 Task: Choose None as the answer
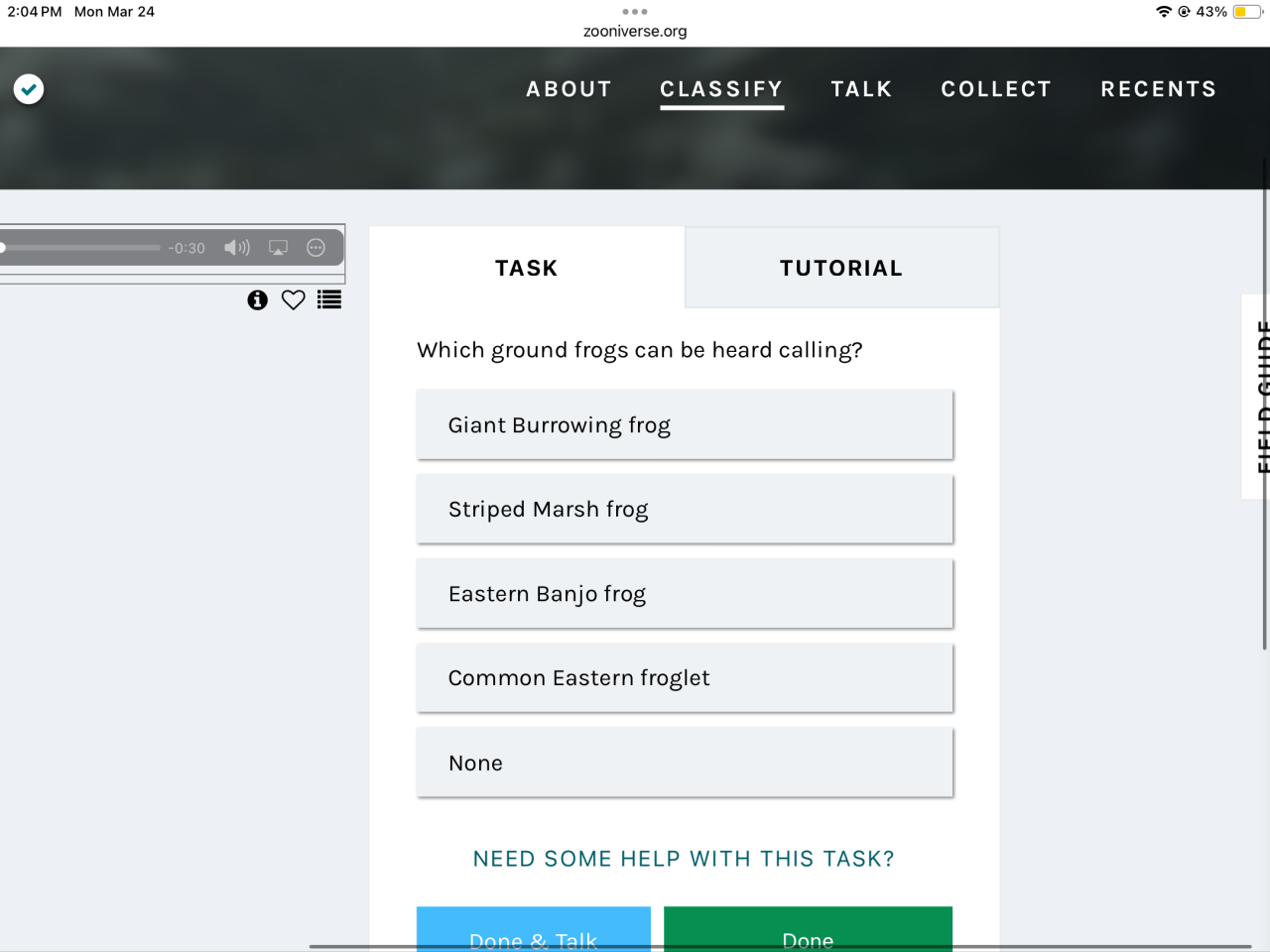[x=685, y=763]
